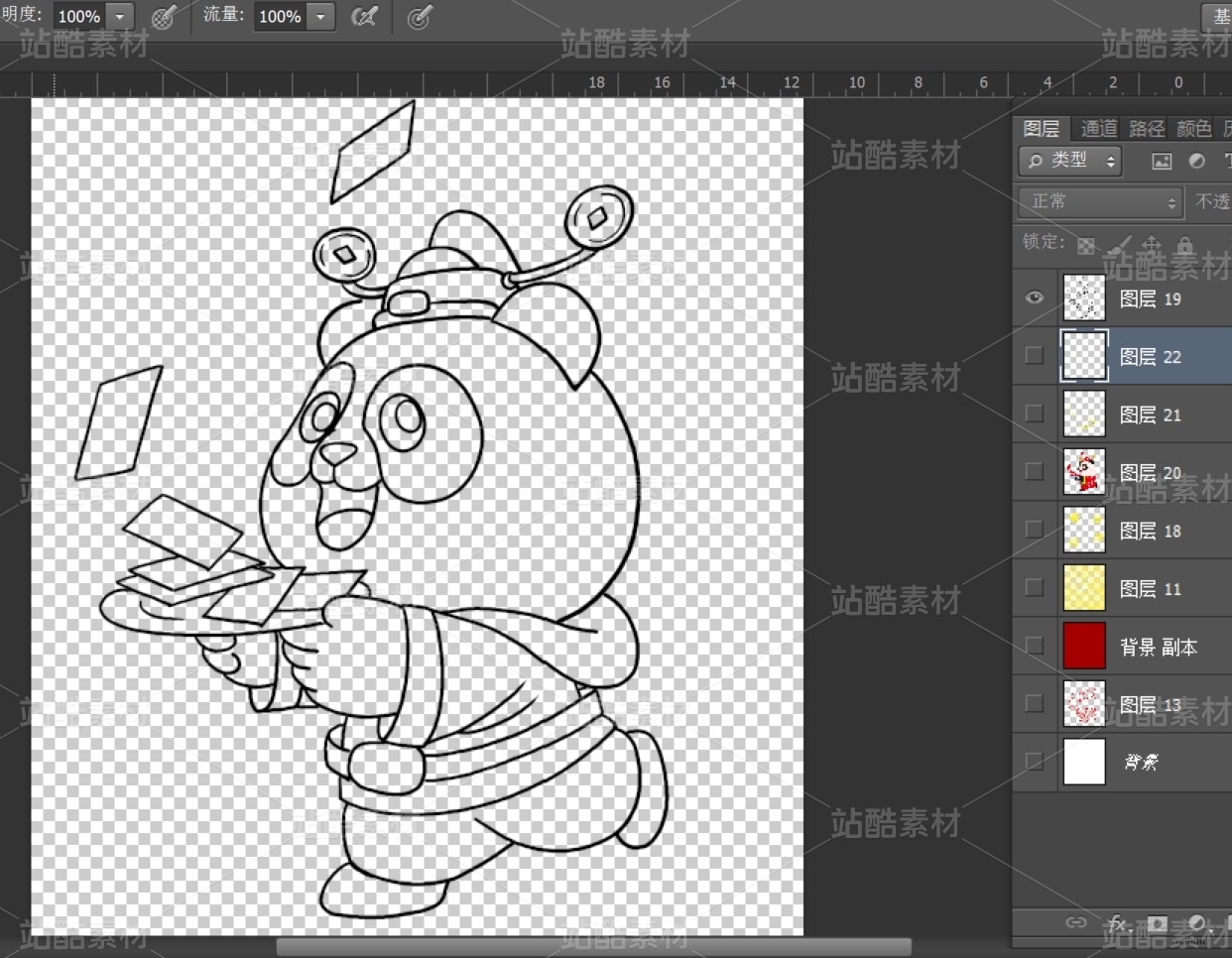Open 正常 blend mode dropdown
1232x958 pixels.
coord(1101,202)
